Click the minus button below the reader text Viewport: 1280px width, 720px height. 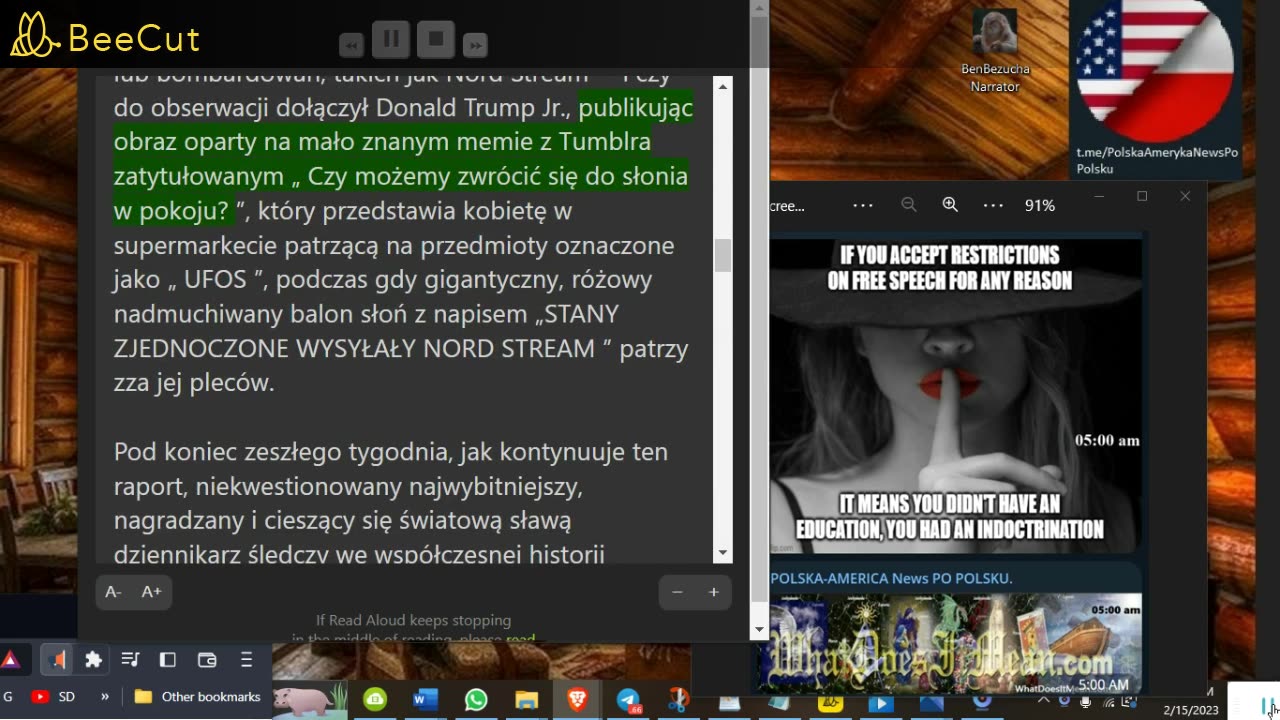coord(677,592)
